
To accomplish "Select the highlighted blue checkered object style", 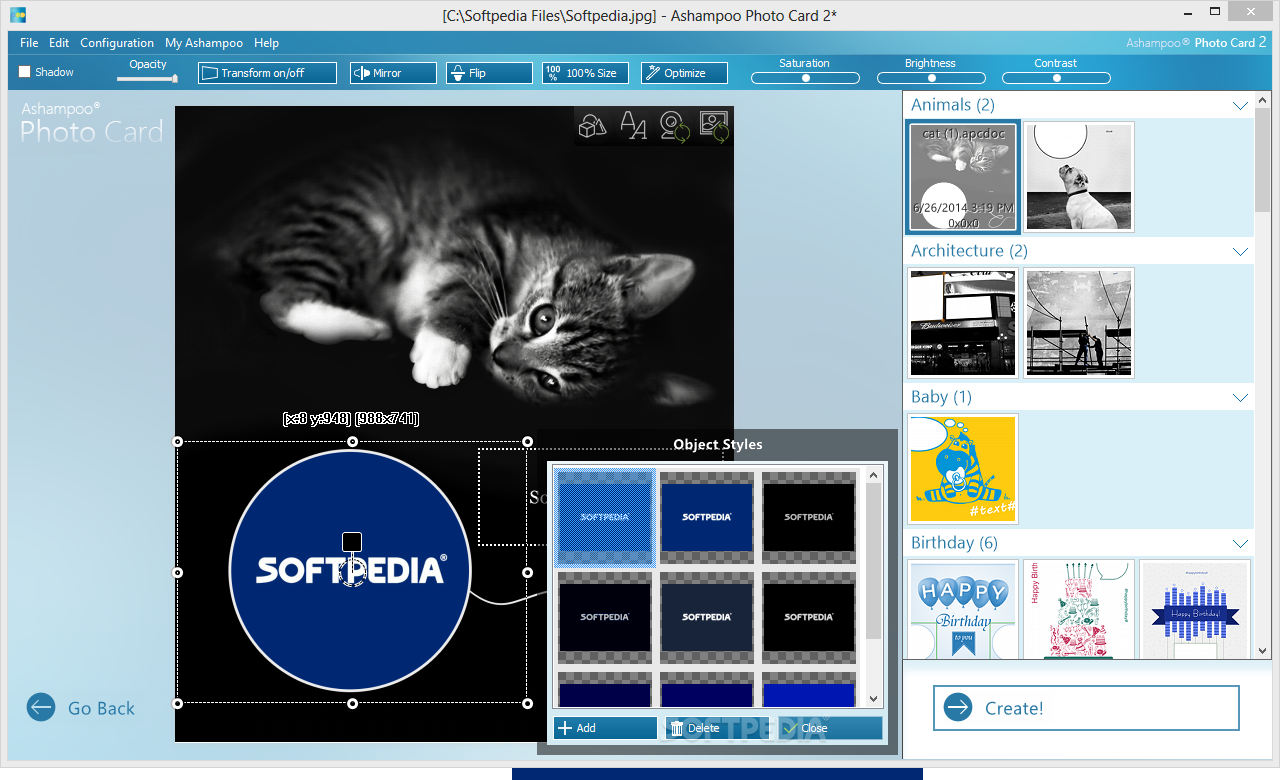I will (x=605, y=517).
